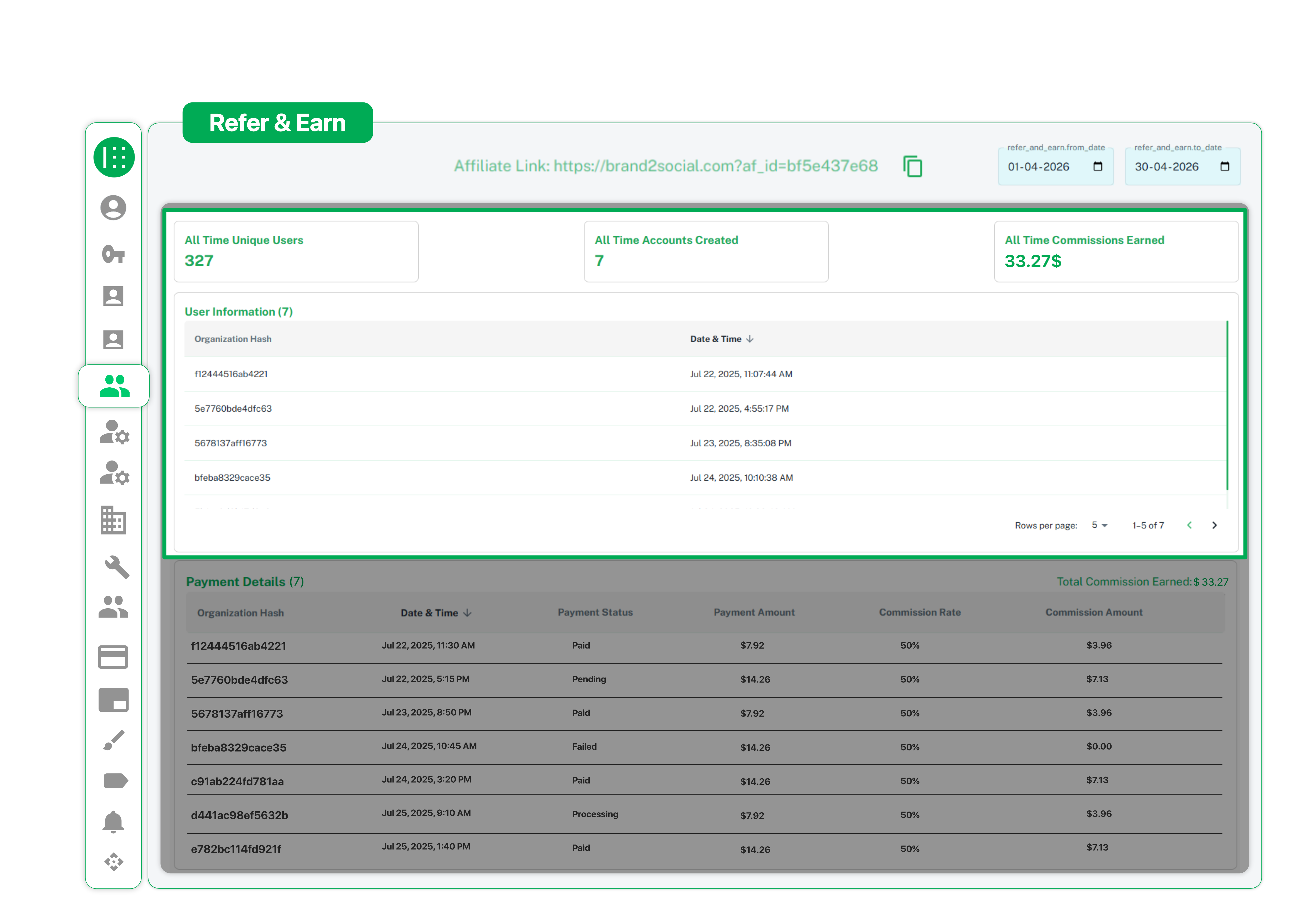Click the User Information (7) heading
The height and width of the screenshot is (924, 1307).
coord(239,312)
